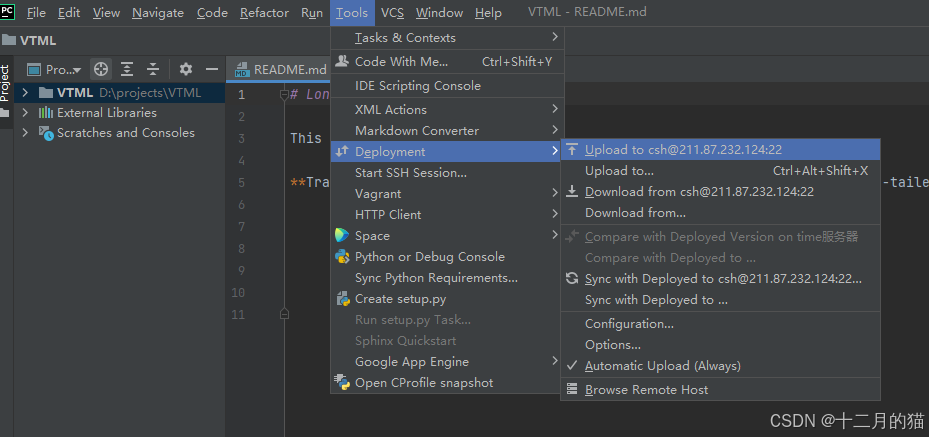This screenshot has height=437, width=929.
Task: Click the Space logo icon
Action: pos(342,236)
